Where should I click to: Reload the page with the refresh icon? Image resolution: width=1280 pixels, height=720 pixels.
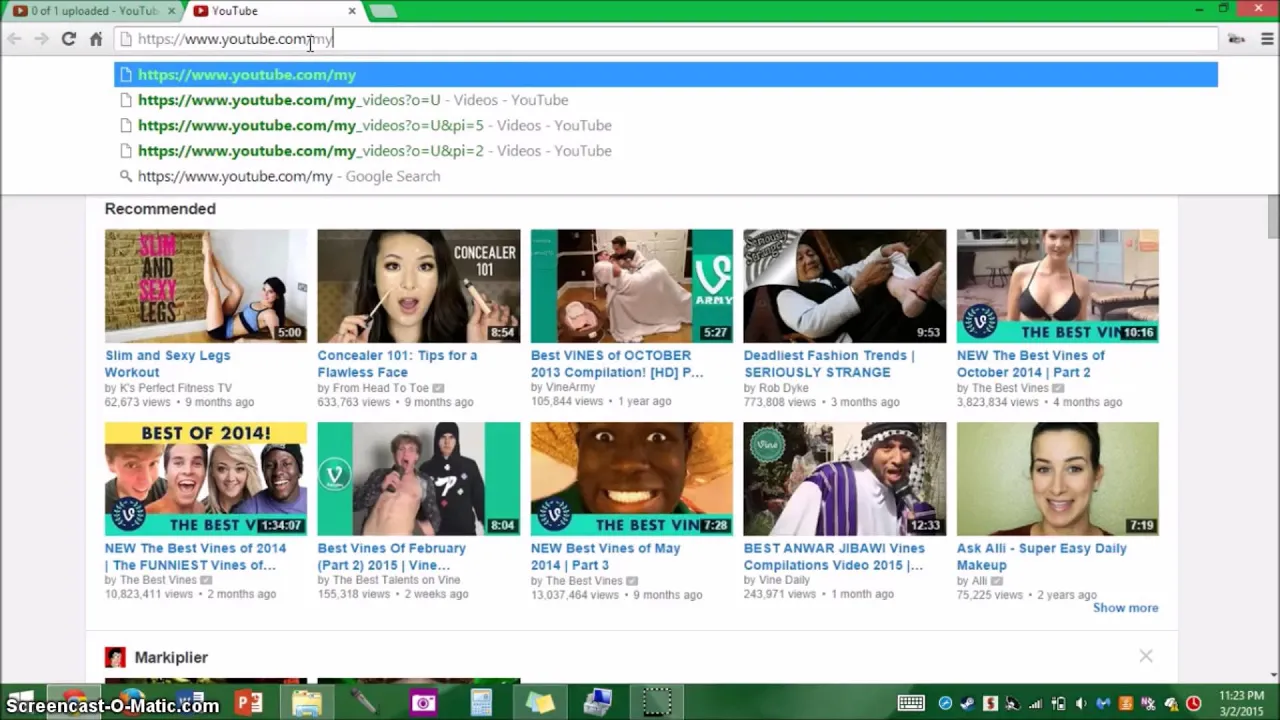pos(68,39)
